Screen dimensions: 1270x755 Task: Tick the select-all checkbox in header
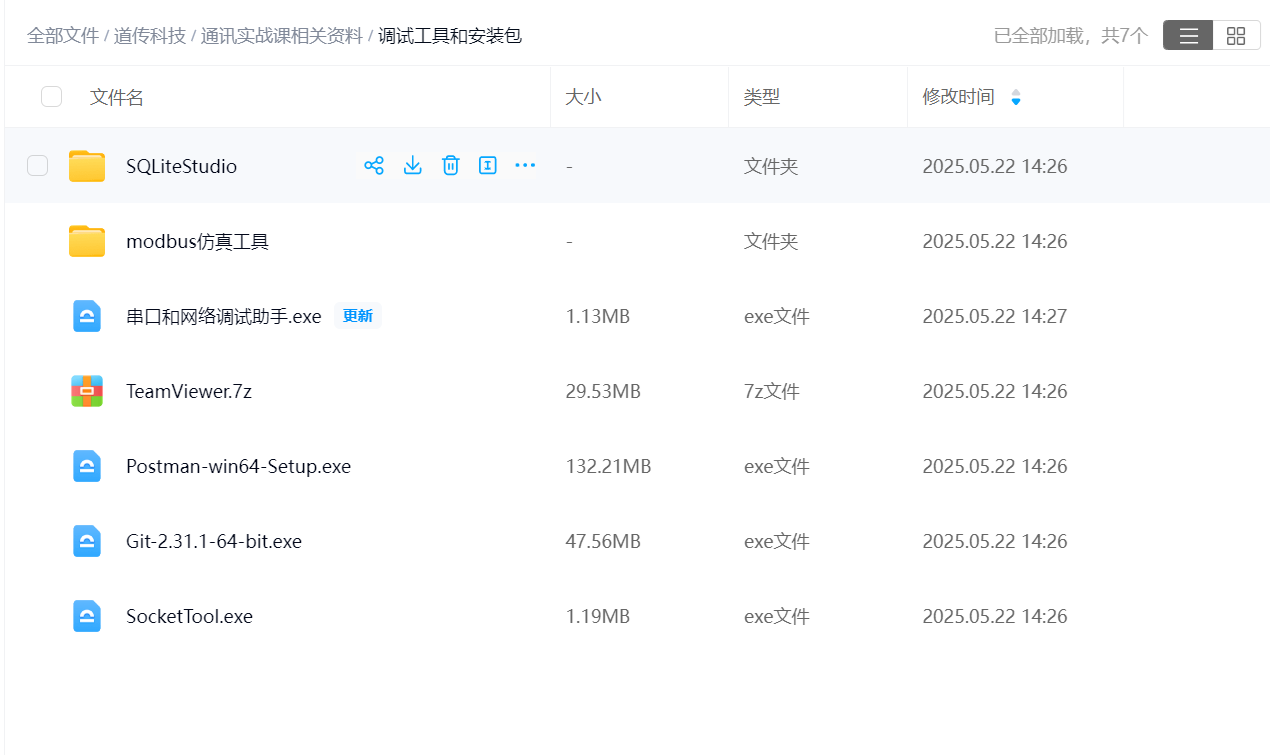tap(51, 97)
